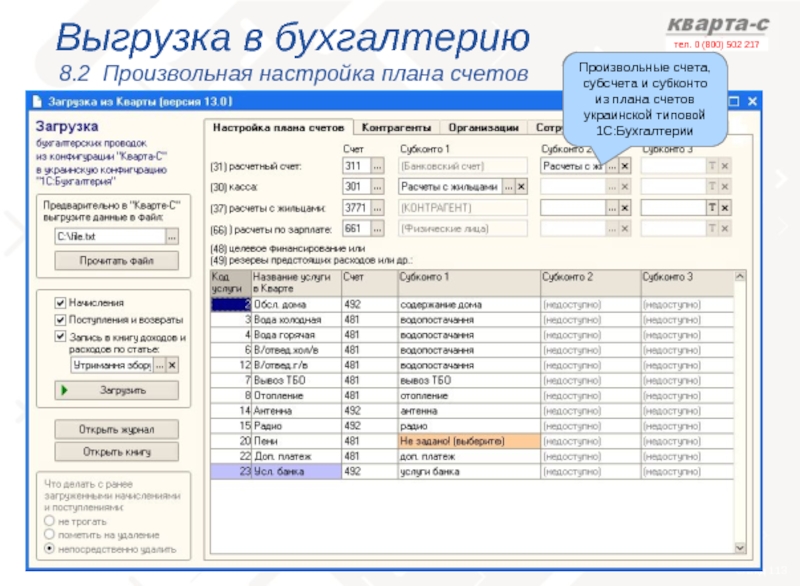Image resolution: width=800 pixels, height=586 pixels.
Task: Clear cash desk Субконто 1 value
Action: [x=521, y=187]
